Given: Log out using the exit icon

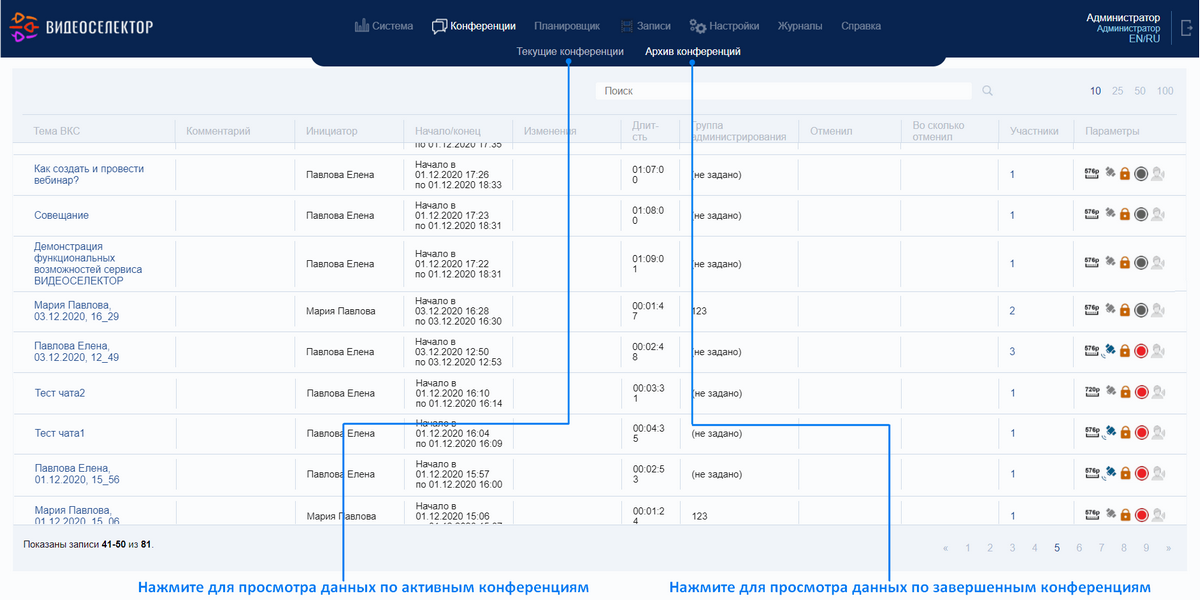Looking at the screenshot, I should click(1187, 28).
